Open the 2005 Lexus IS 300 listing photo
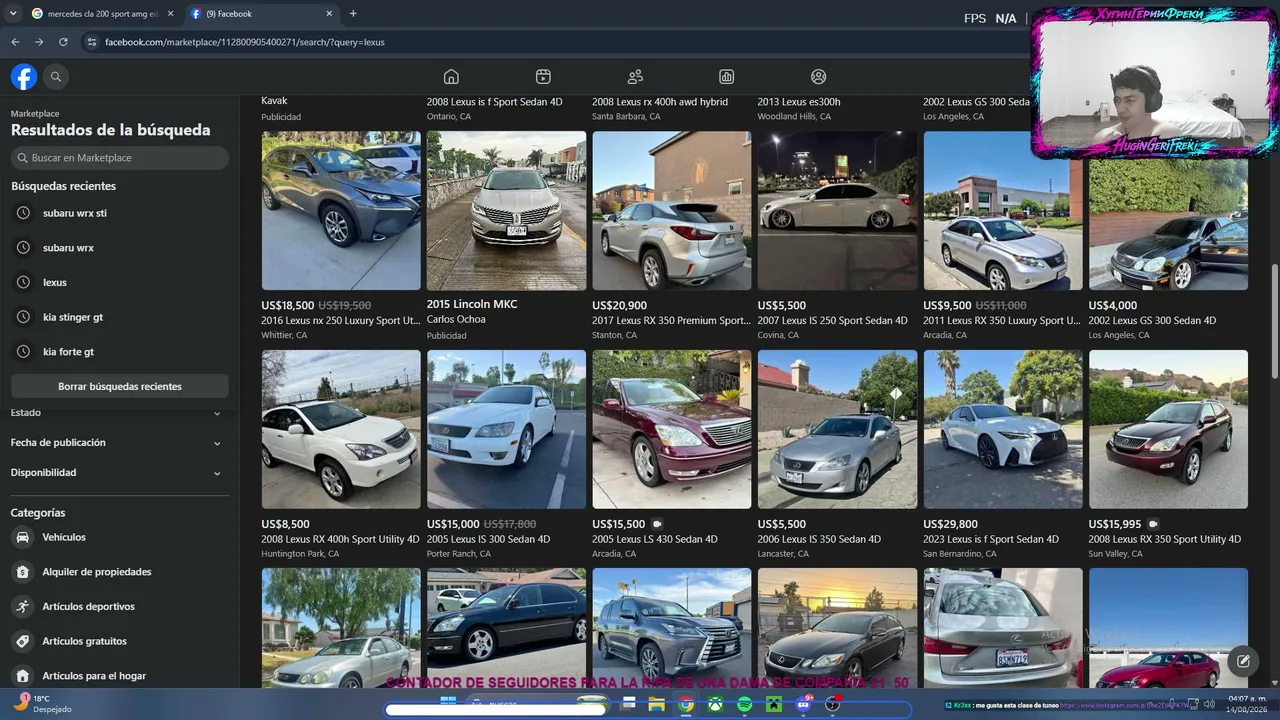1280x720 pixels. pos(506,429)
